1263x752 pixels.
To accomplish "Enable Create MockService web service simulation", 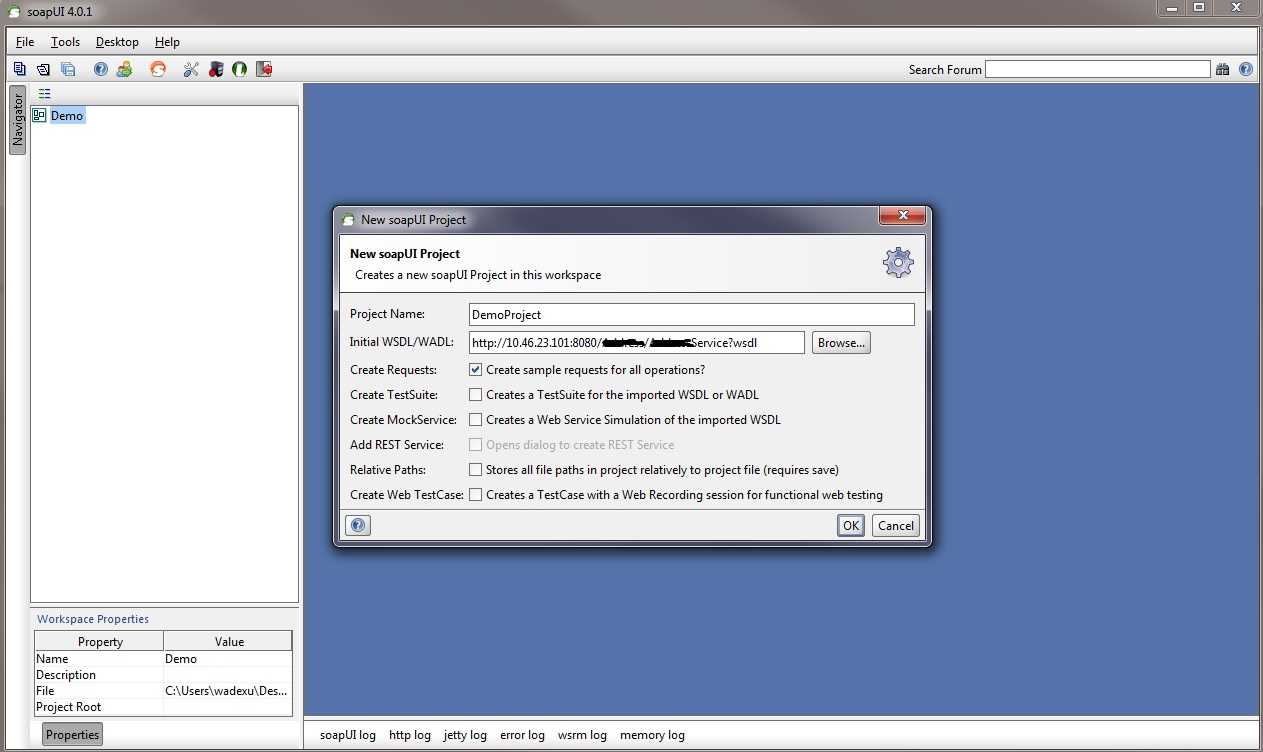I will tap(476, 420).
